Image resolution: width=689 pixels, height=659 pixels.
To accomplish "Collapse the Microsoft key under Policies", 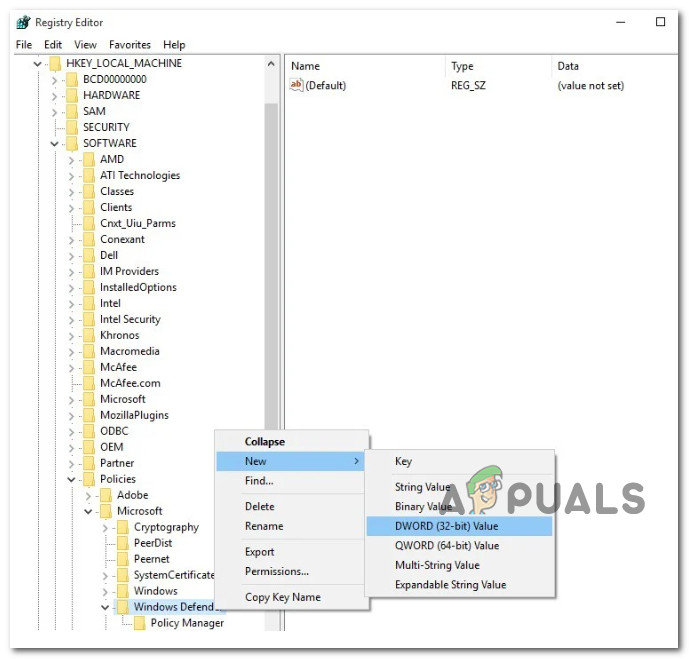I will (x=88, y=512).
